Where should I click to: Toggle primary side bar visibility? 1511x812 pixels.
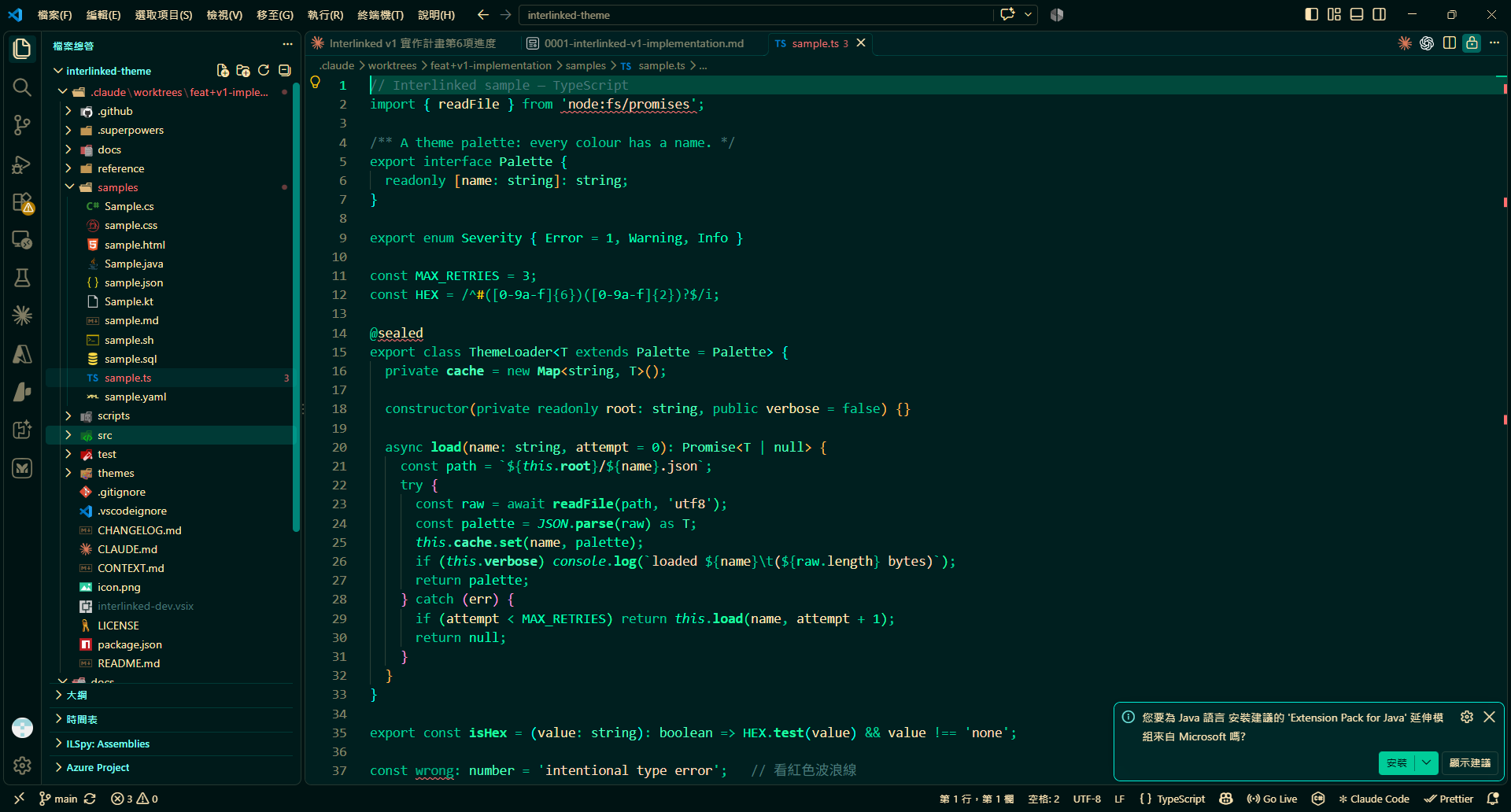[x=1311, y=15]
